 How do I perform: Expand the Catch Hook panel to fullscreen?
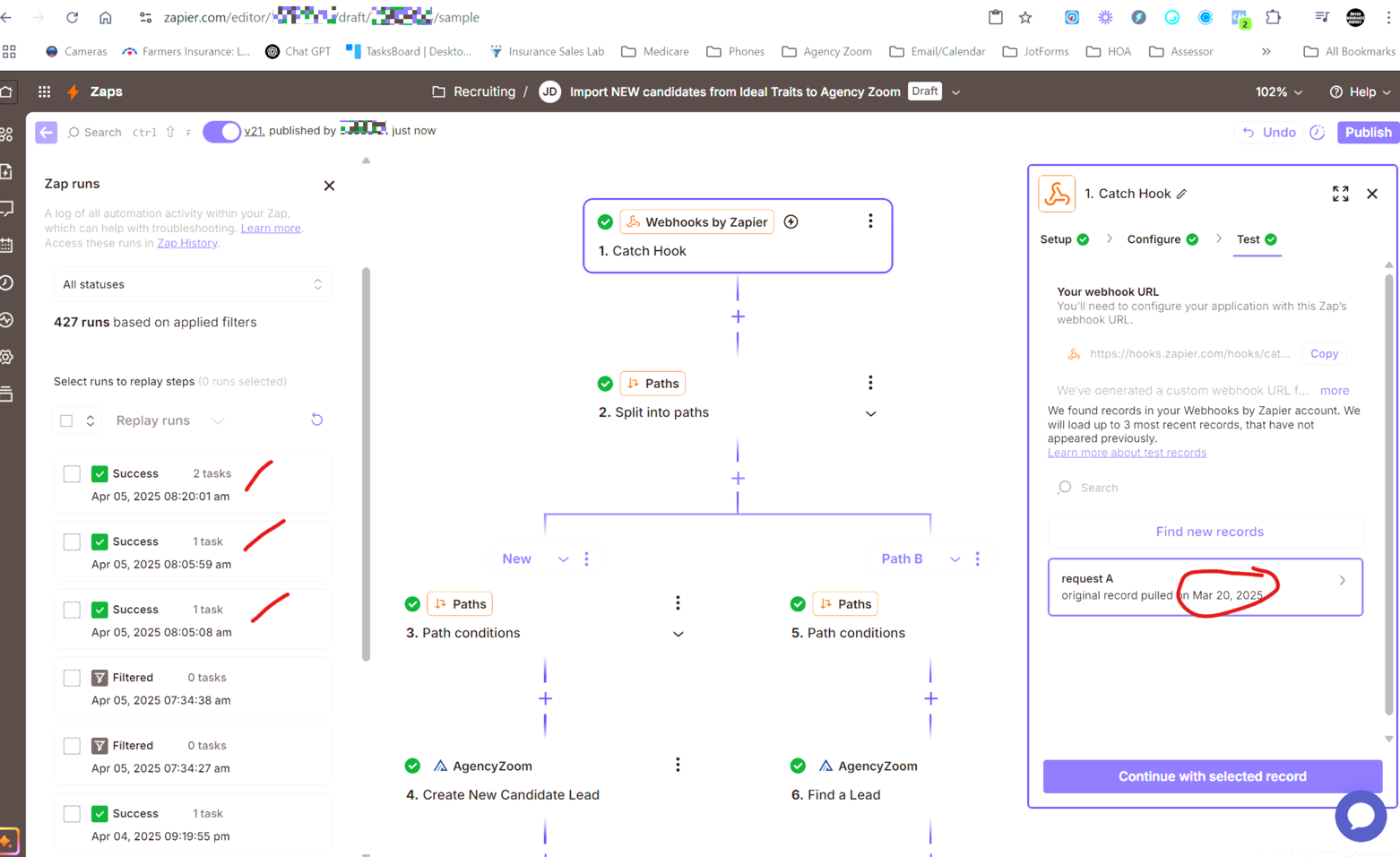click(1340, 194)
